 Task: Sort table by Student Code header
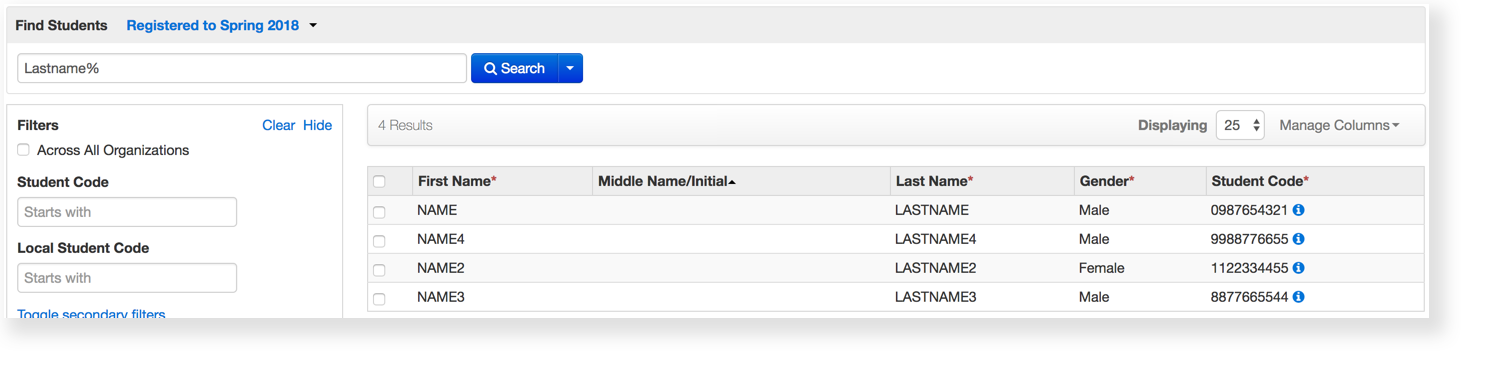[x=1260, y=181]
